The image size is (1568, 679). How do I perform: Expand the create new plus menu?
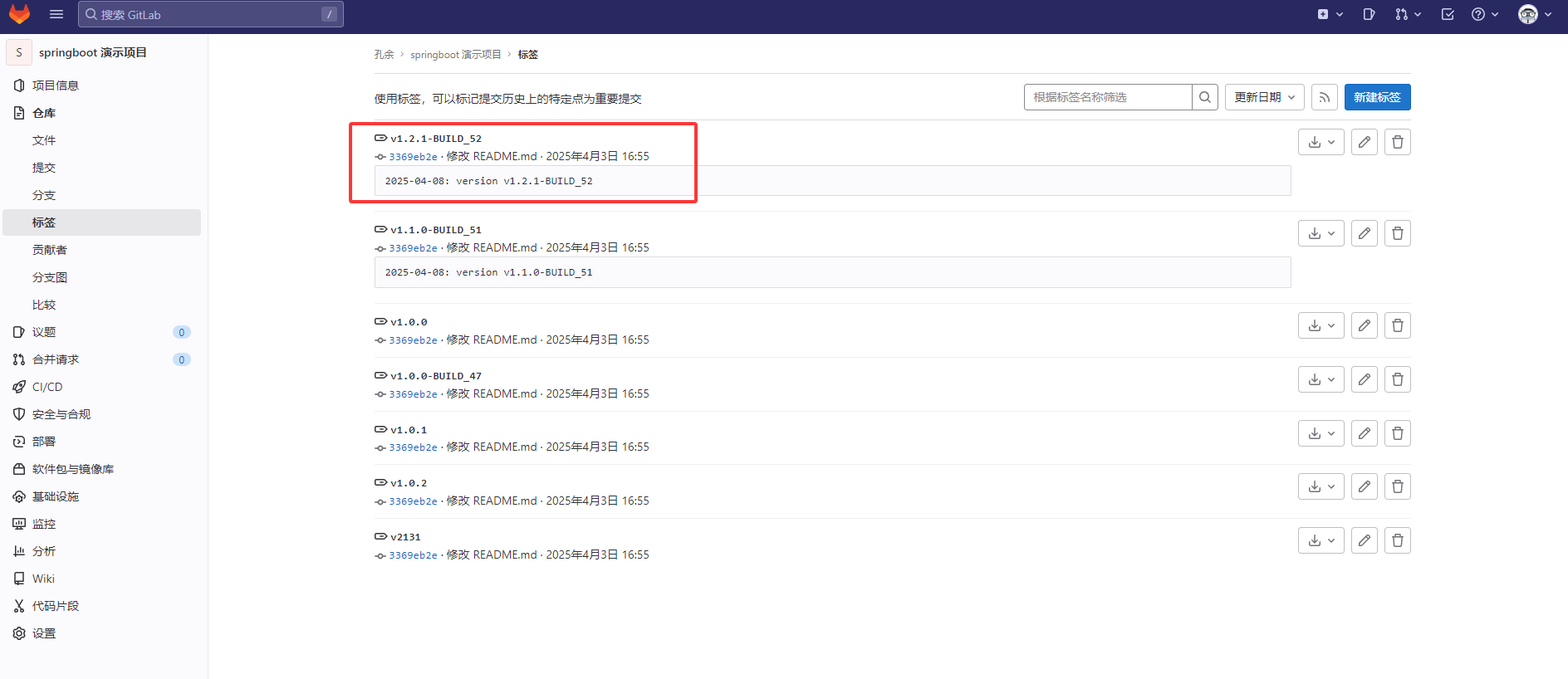pyautogui.click(x=1330, y=14)
